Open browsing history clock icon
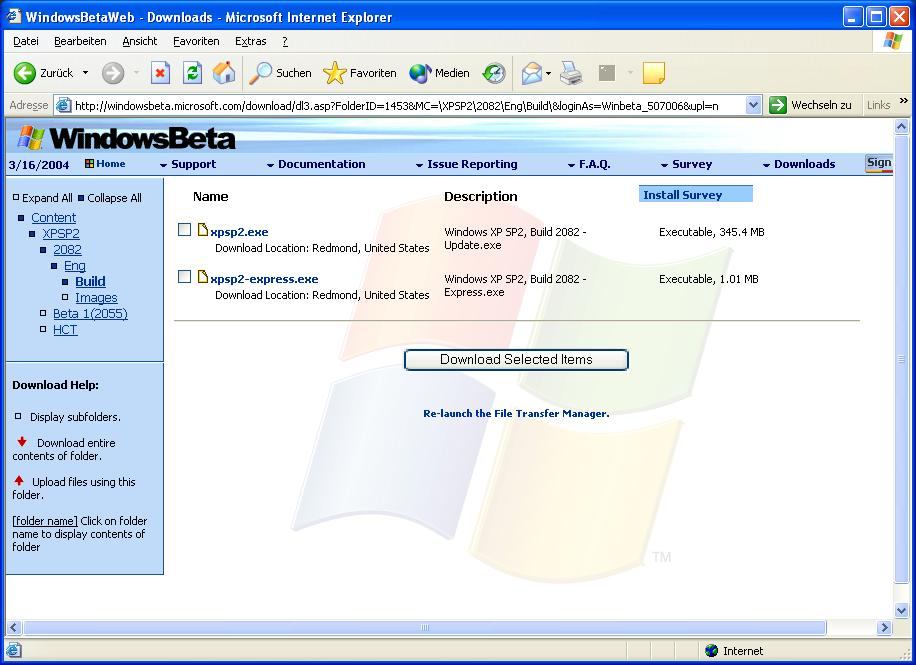This screenshot has height=665, width=916. tap(494, 73)
